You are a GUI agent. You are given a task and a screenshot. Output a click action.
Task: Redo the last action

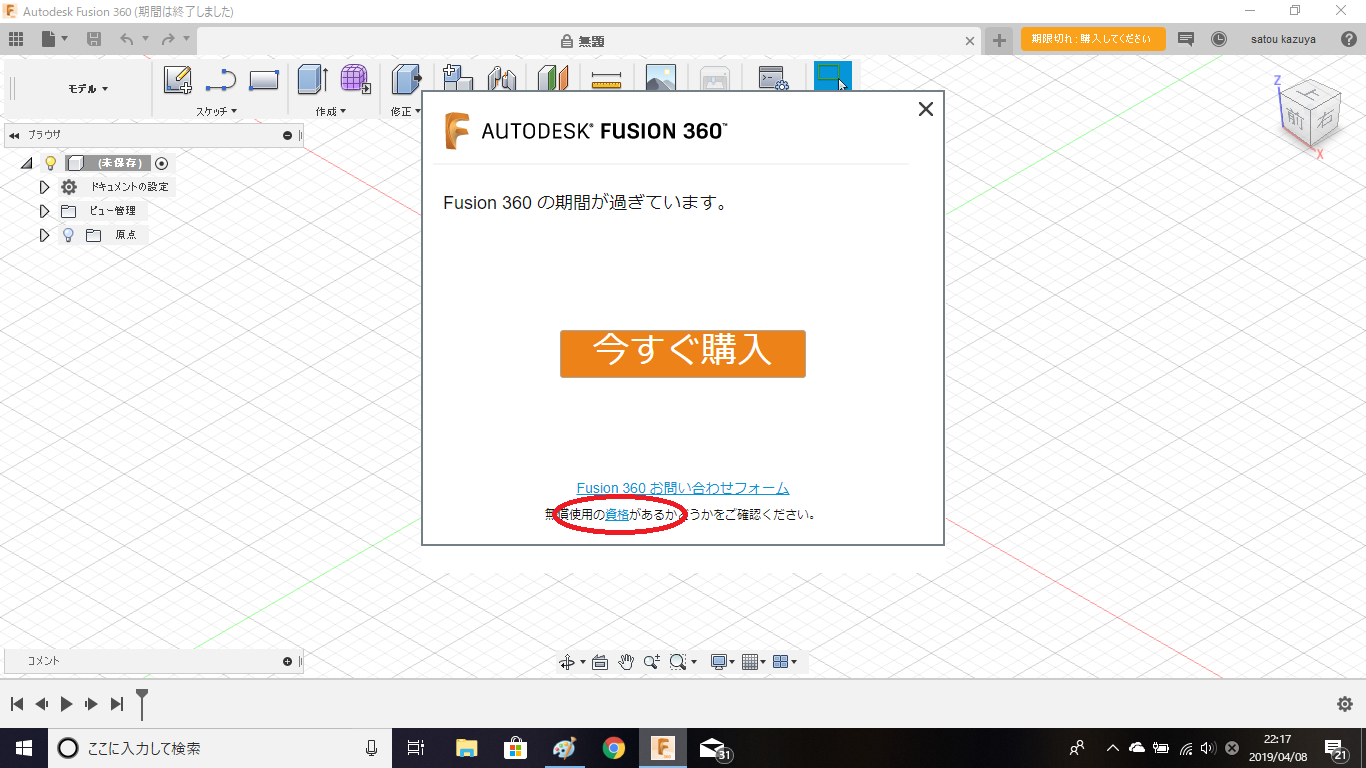[168, 39]
